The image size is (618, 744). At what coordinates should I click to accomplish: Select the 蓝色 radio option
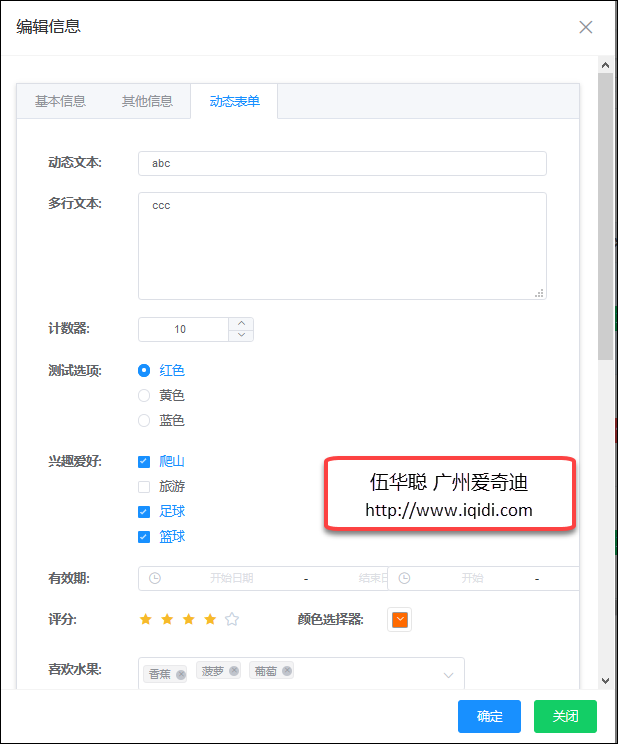click(144, 420)
